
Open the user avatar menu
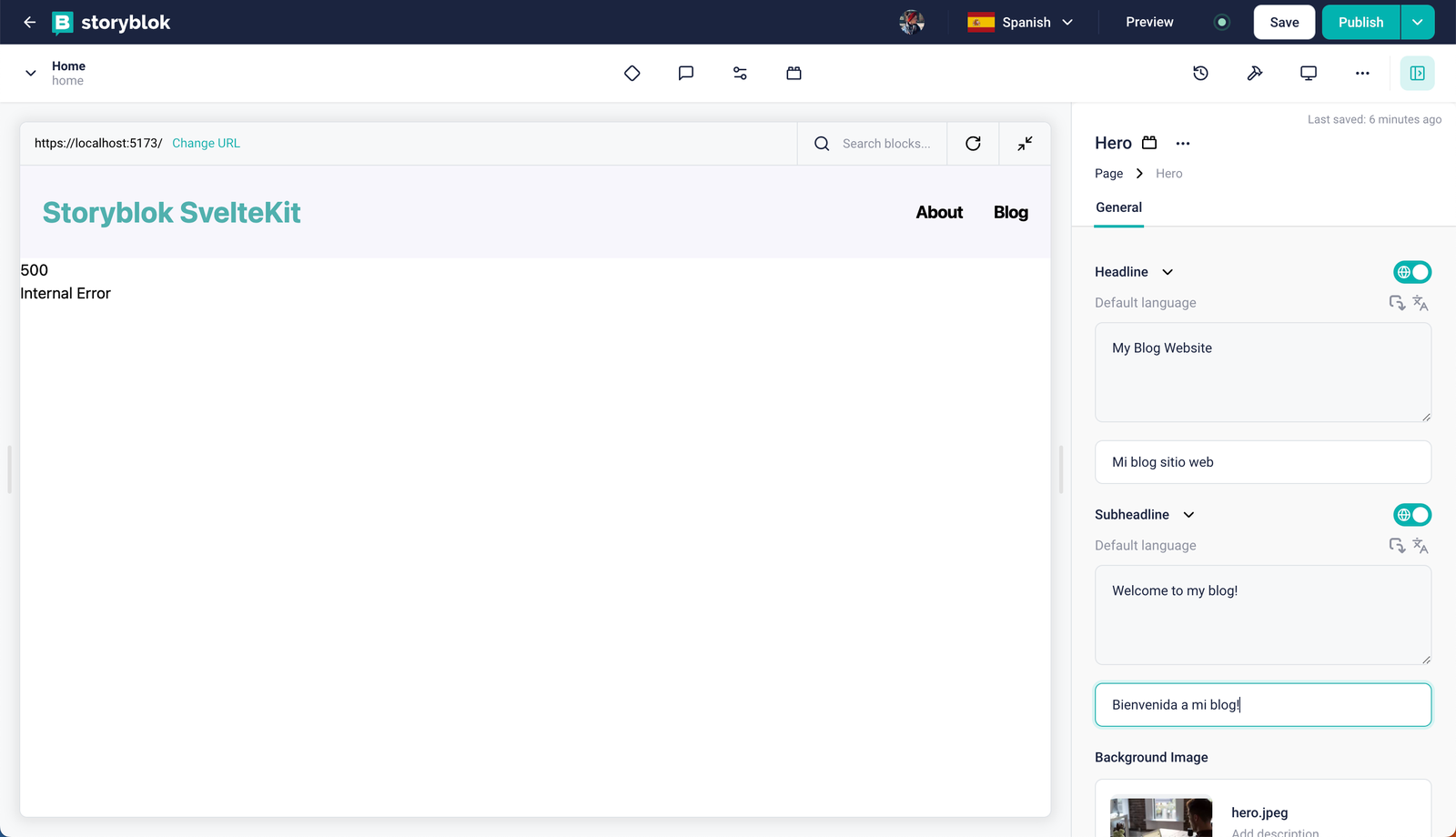pyautogui.click(x=912, y=22)
